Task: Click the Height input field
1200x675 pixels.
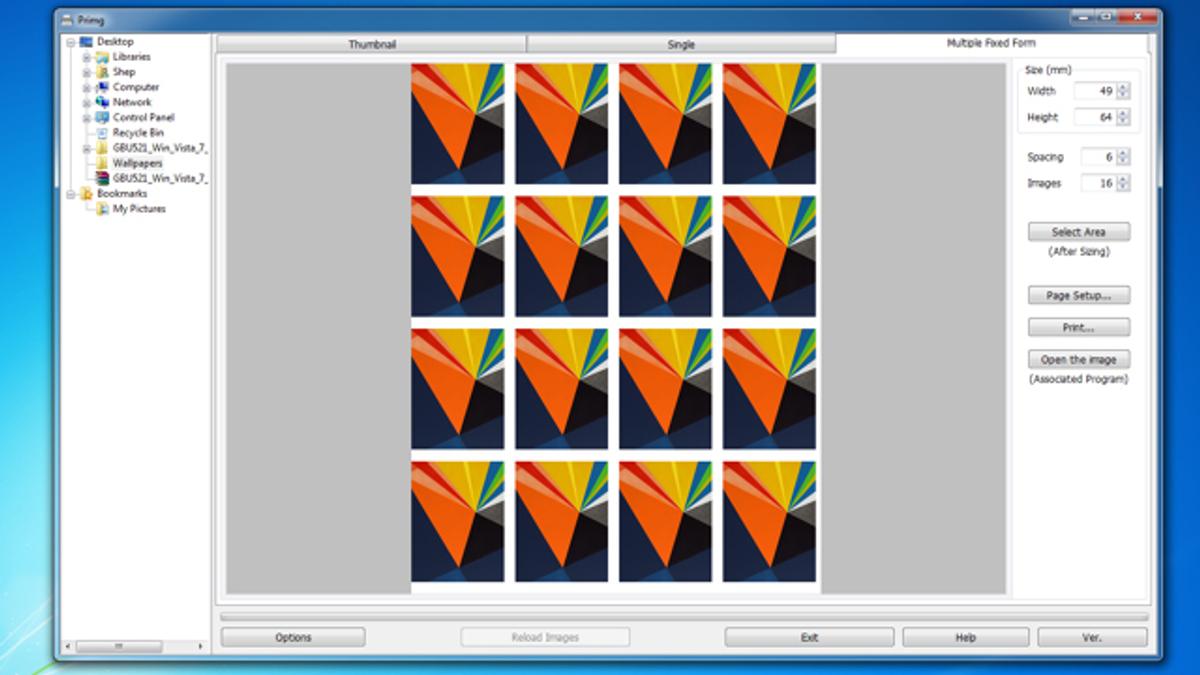Action: click(1095, 117)
